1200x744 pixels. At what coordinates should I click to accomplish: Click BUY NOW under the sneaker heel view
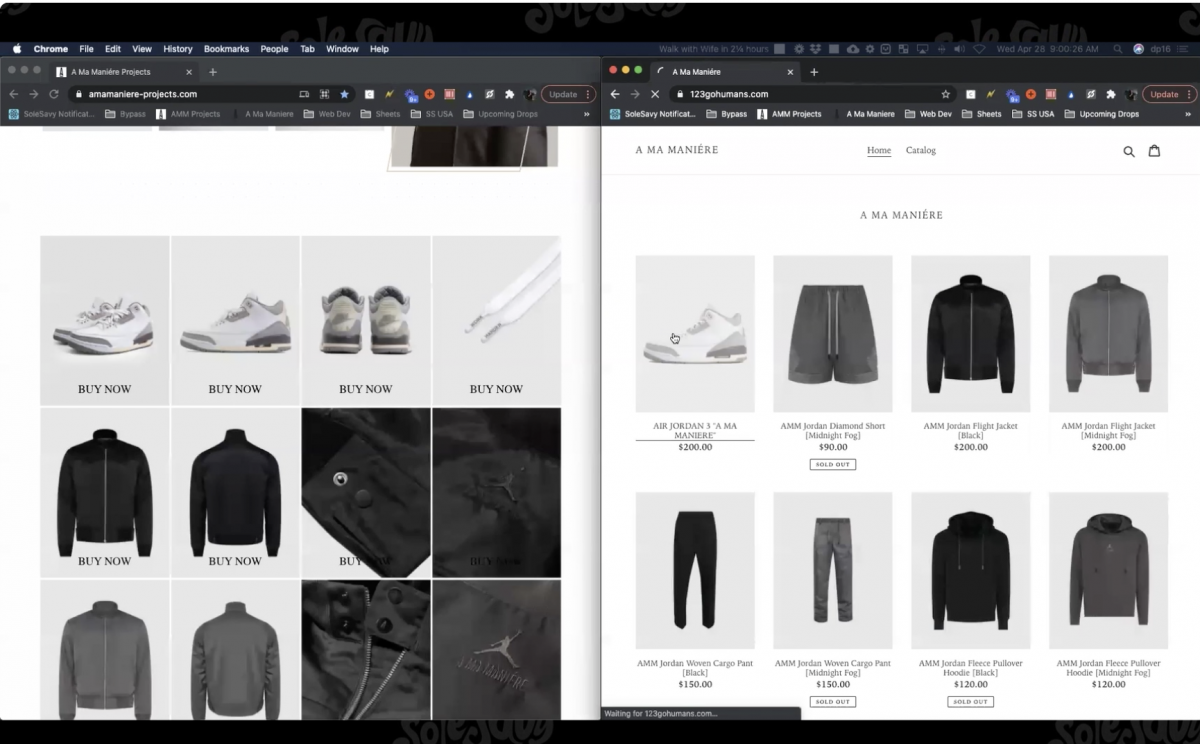click(366, 389)
